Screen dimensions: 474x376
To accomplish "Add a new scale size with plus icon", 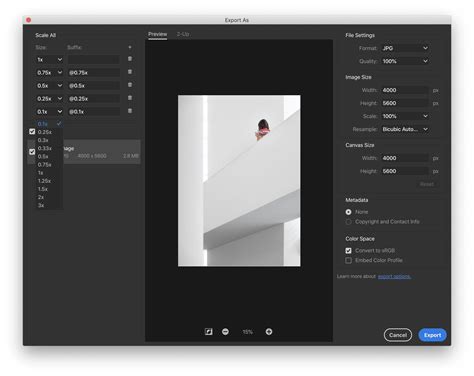I will 130,47.
